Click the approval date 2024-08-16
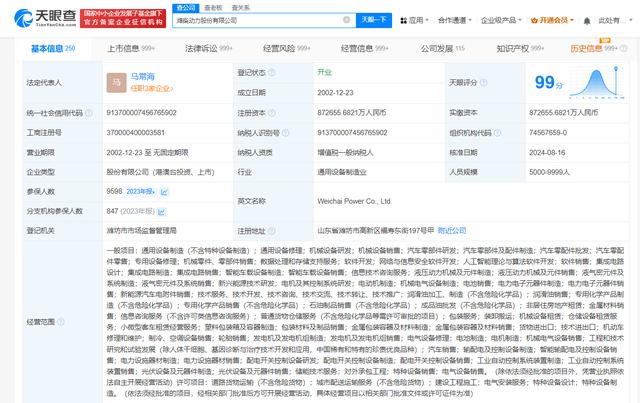Screen dimensions: 640x403 click(x=547, y=152)
